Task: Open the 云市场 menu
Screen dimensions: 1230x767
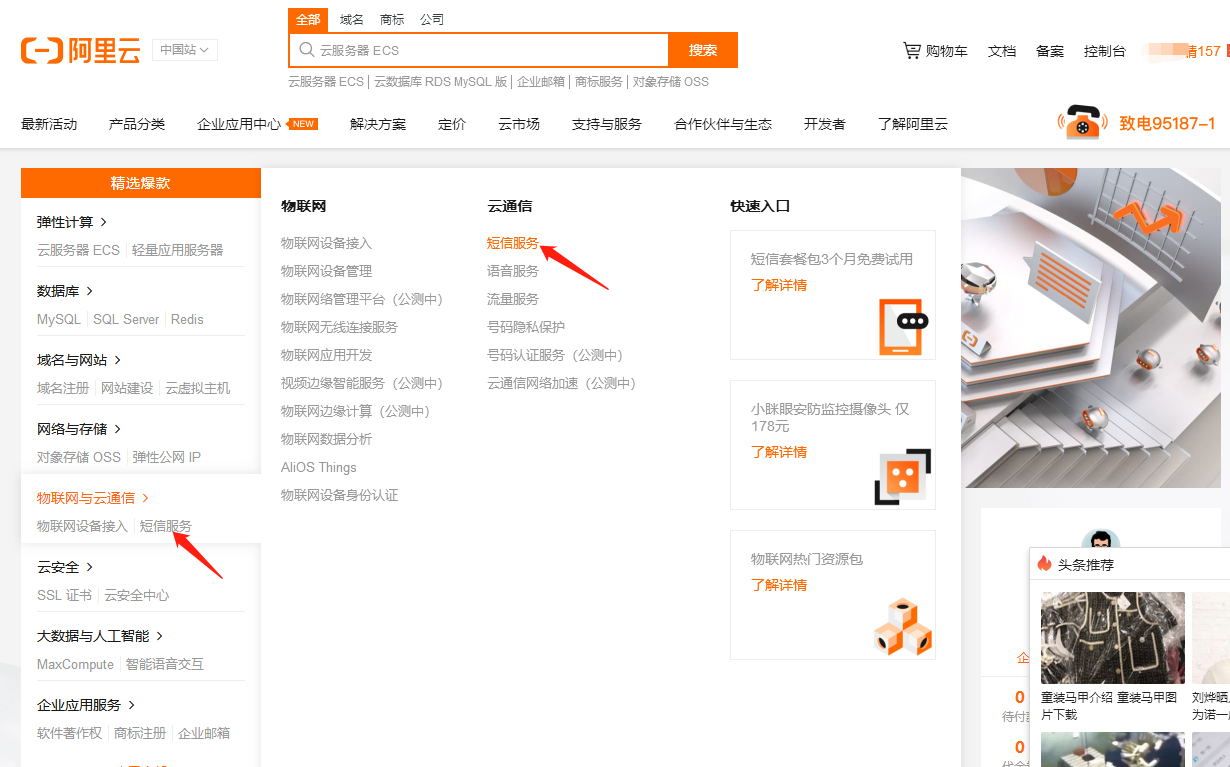Action: (519, 124)
